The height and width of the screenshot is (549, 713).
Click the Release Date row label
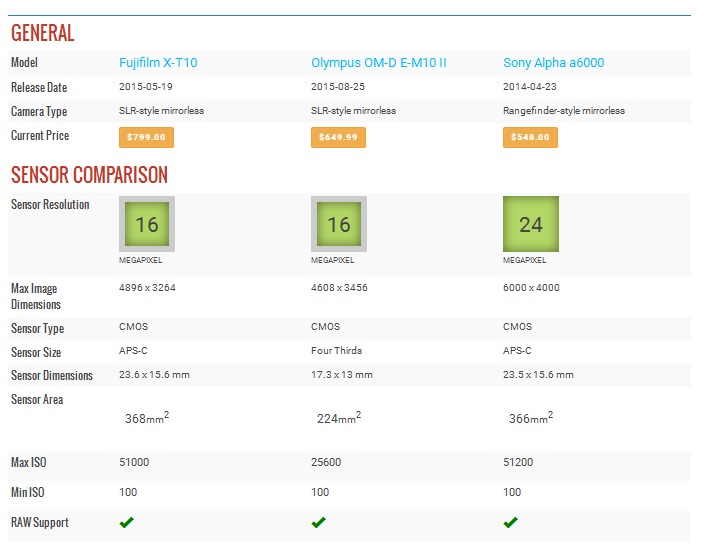pos(39,87)
